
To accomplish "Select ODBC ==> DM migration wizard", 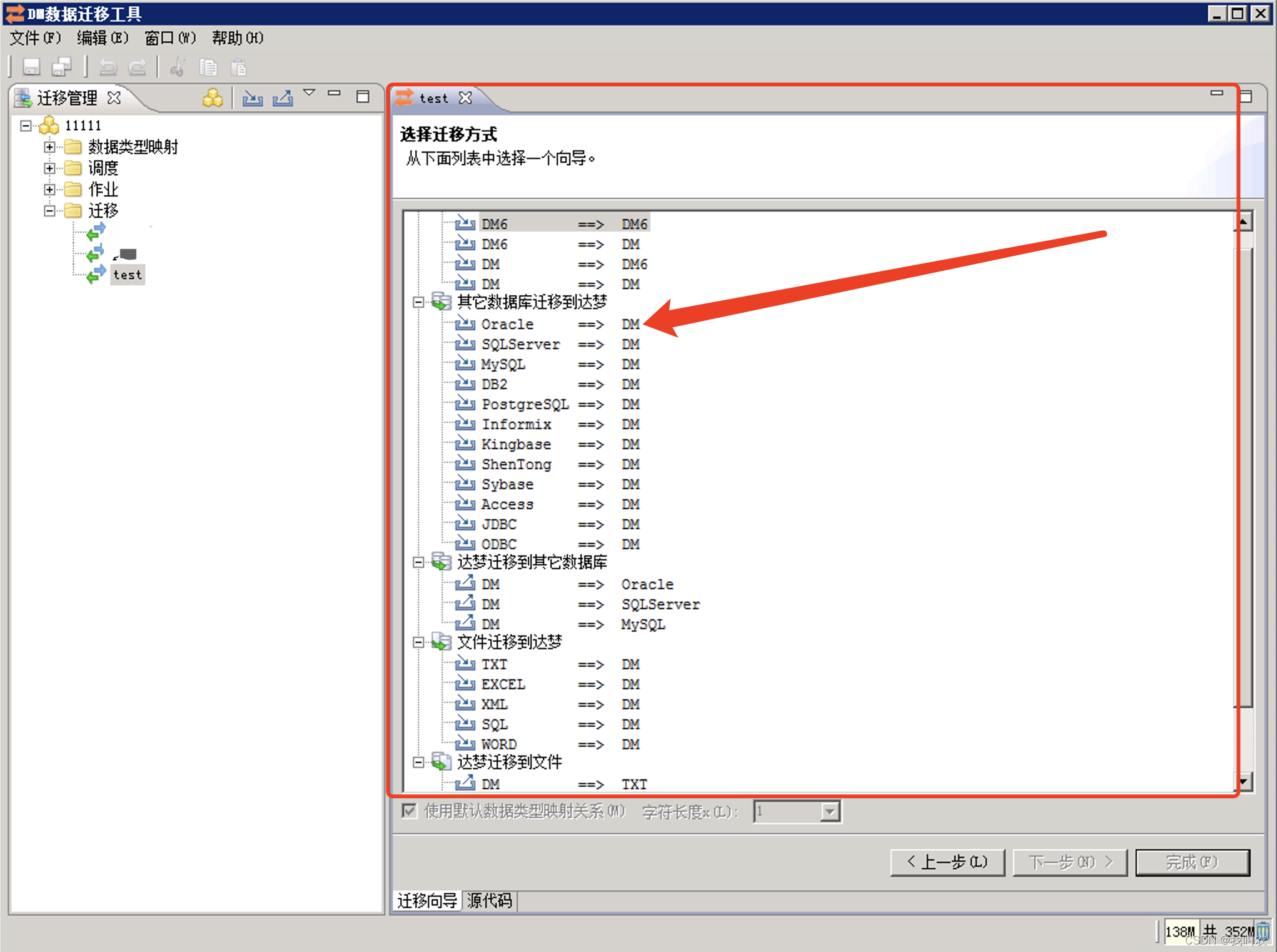I will [547, 545].
